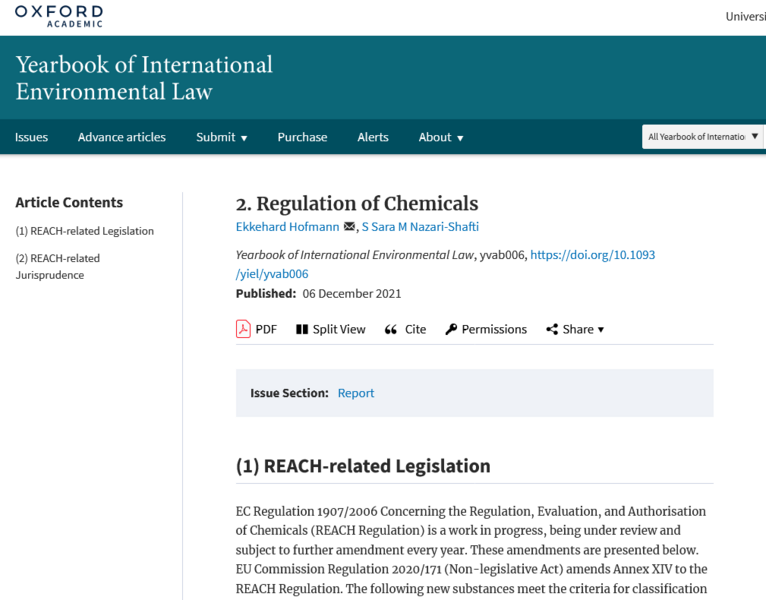The image size is (766, 600).
Task: Click the Split View label
Action: 339,329
